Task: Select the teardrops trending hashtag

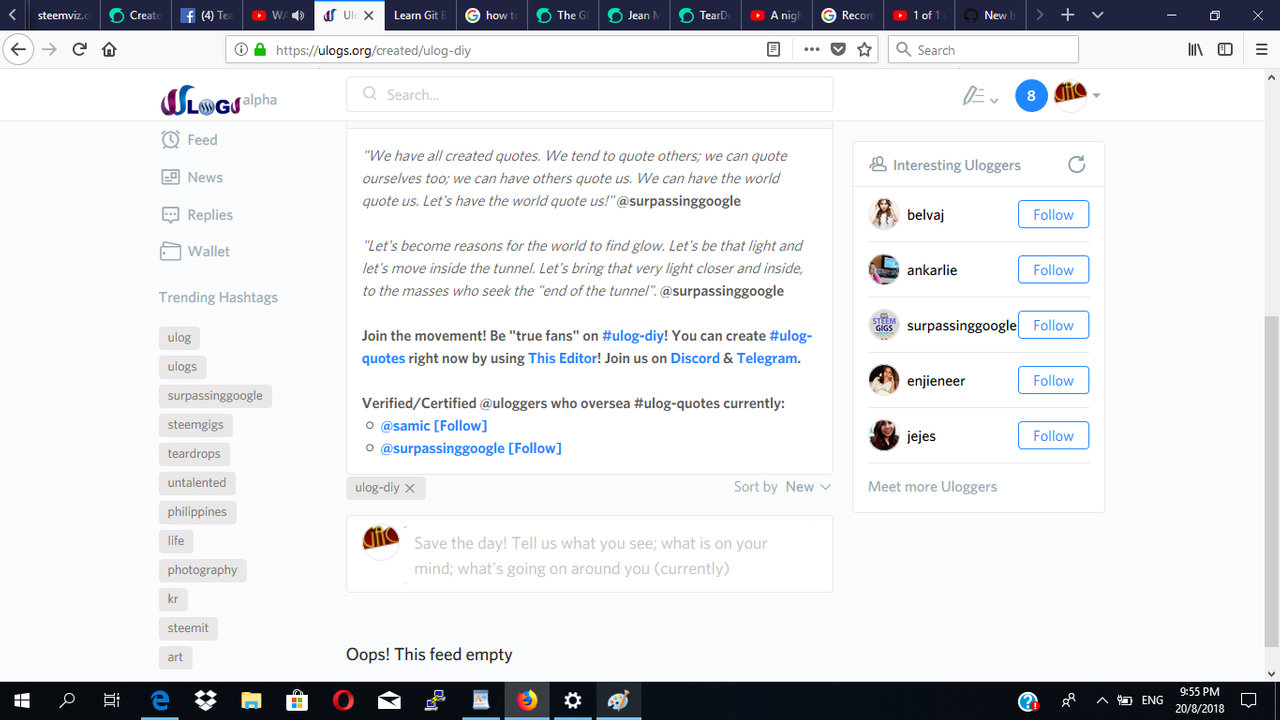Action: click(194, 454)
